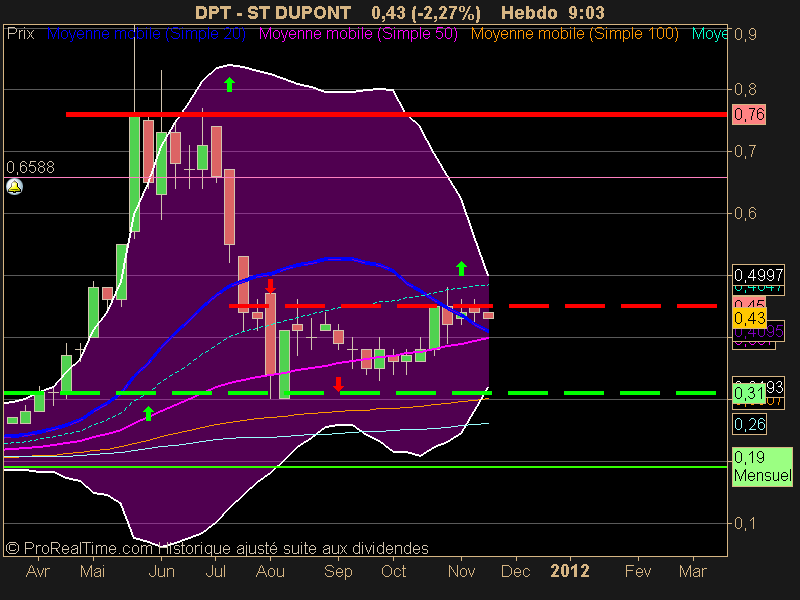Click the alert bell icon below 0,6588
800x600 pixels.
pos(14,187)
